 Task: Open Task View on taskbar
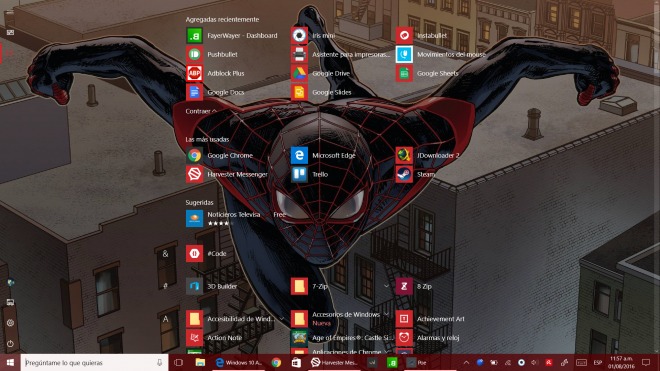click(178, 363)
